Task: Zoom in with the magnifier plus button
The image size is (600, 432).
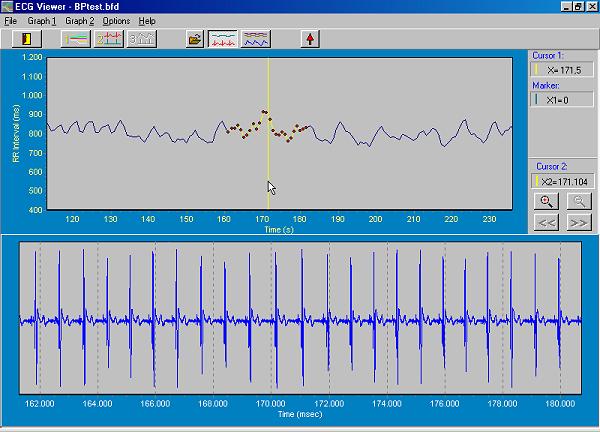Action: (x=547, y=201)
